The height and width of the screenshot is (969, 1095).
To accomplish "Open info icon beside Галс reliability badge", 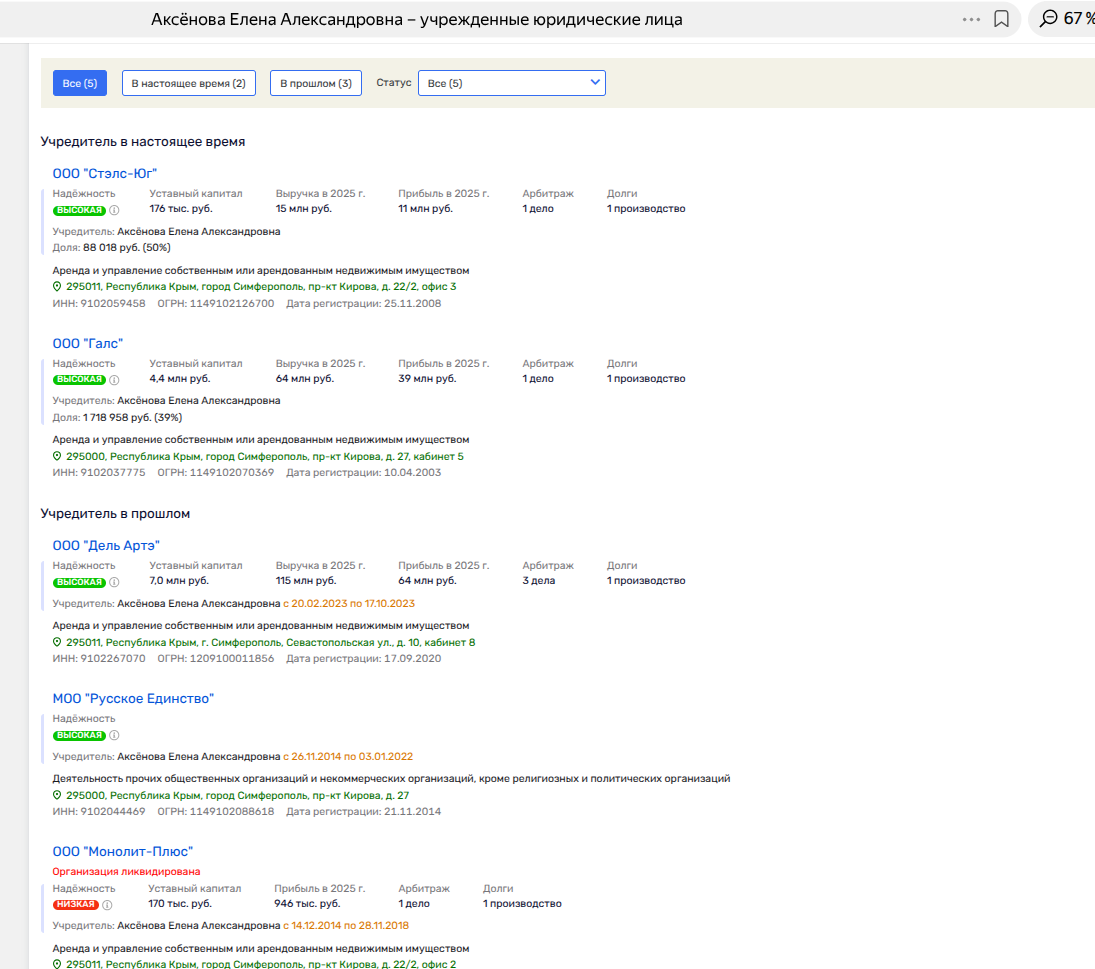I will (x=115, y=380).
